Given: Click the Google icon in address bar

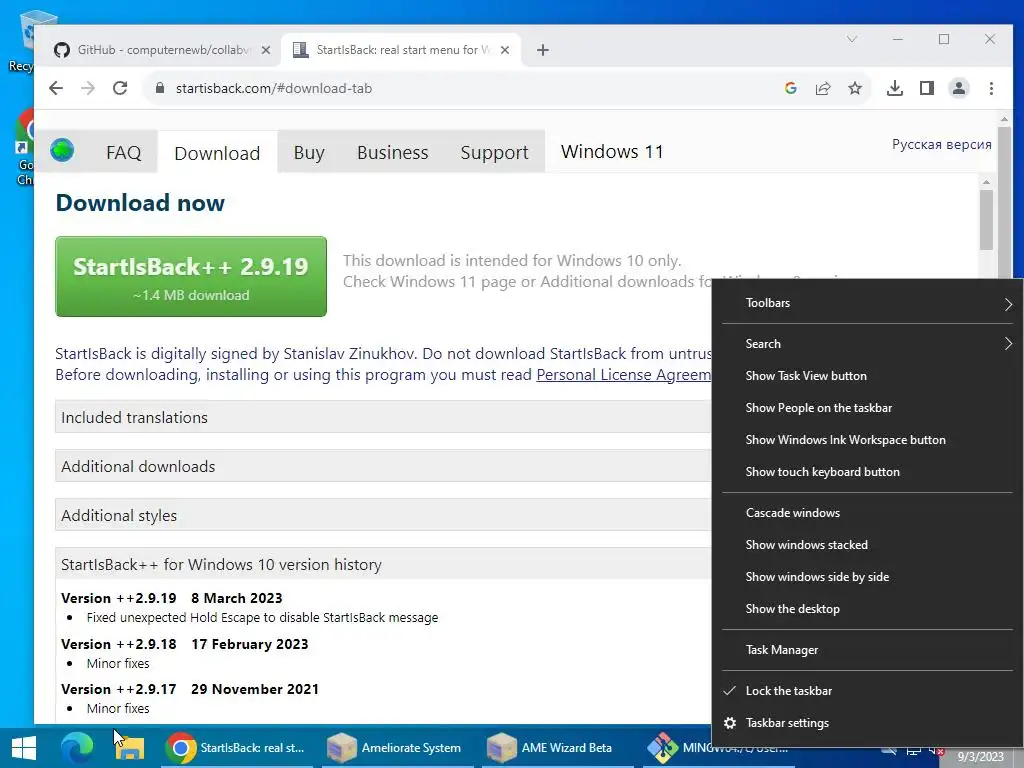Looking at the screenshot, I should click(x=791, y=88).
